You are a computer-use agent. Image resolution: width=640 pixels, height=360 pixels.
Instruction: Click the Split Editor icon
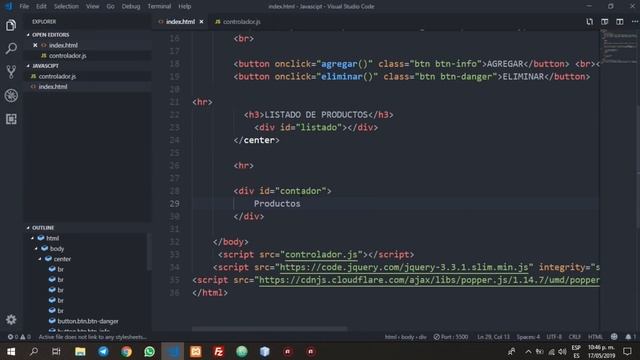point(620,22)
